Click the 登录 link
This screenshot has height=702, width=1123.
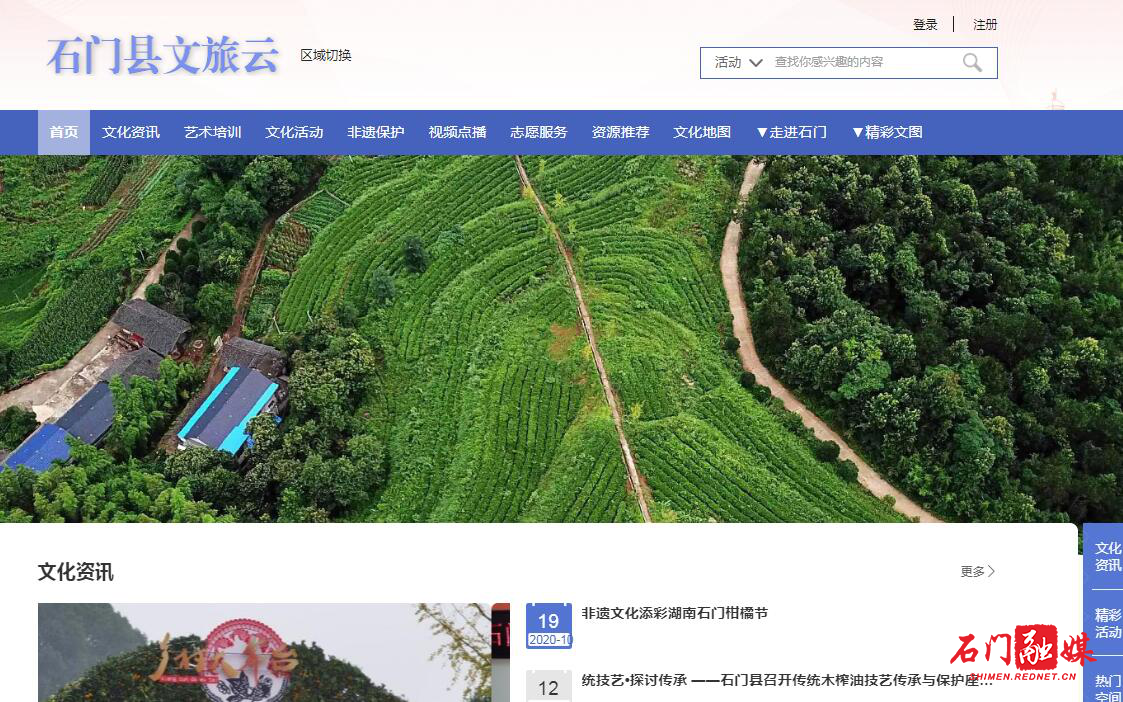(x=925, y=24)
